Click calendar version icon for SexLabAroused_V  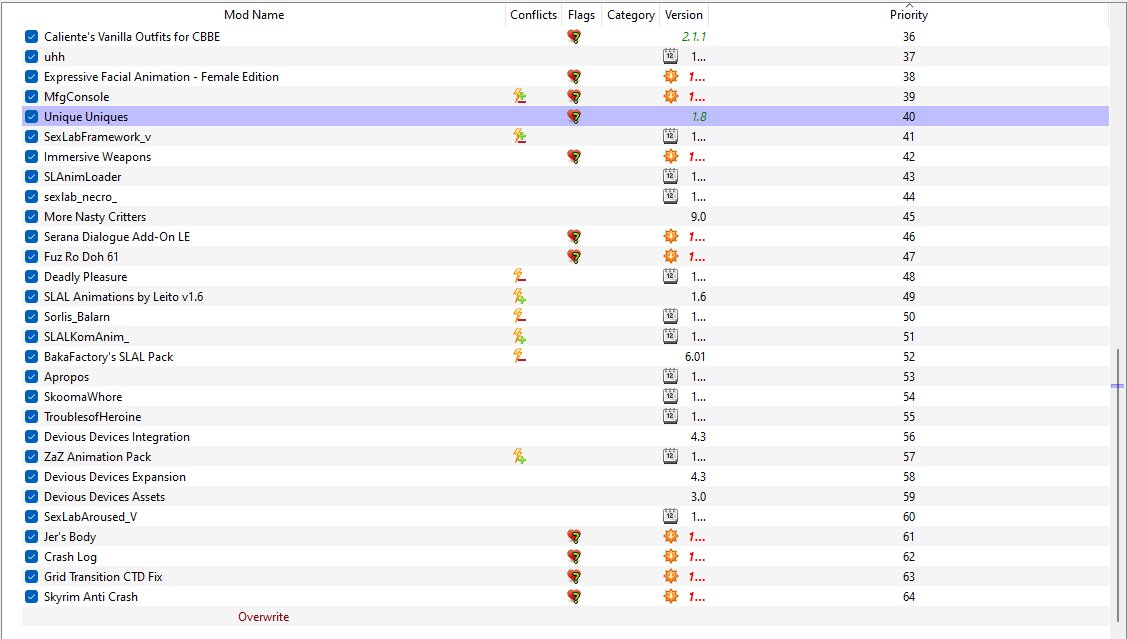[x=670, y=517]
